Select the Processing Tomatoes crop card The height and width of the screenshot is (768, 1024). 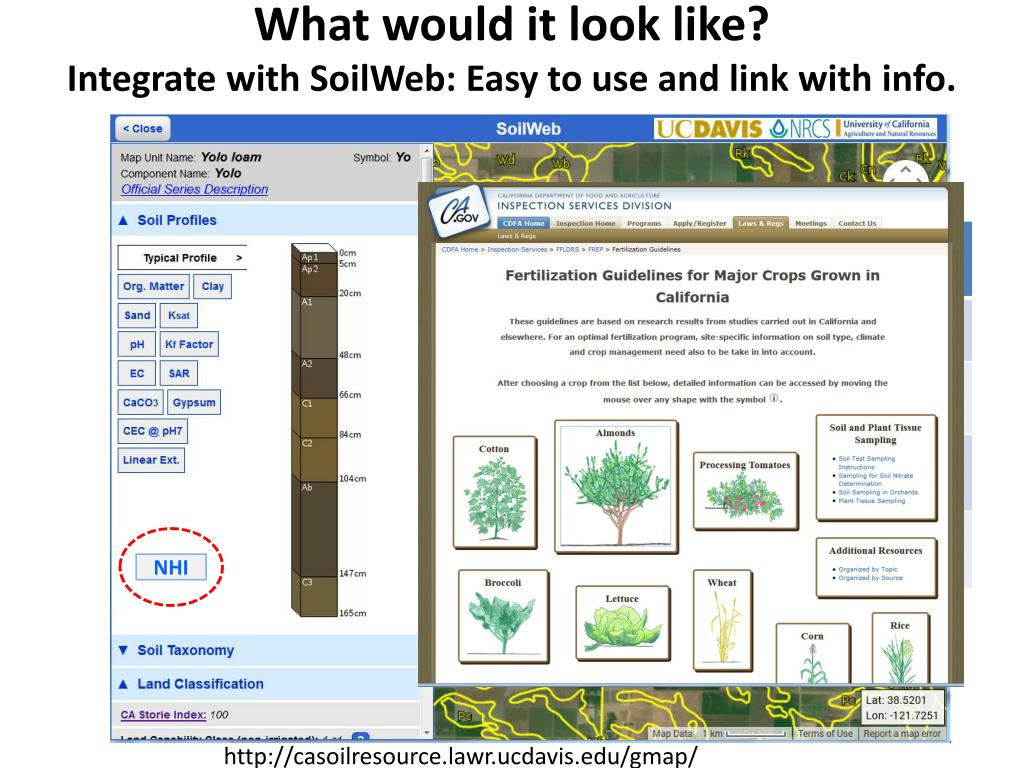click(x=745, y=490)
